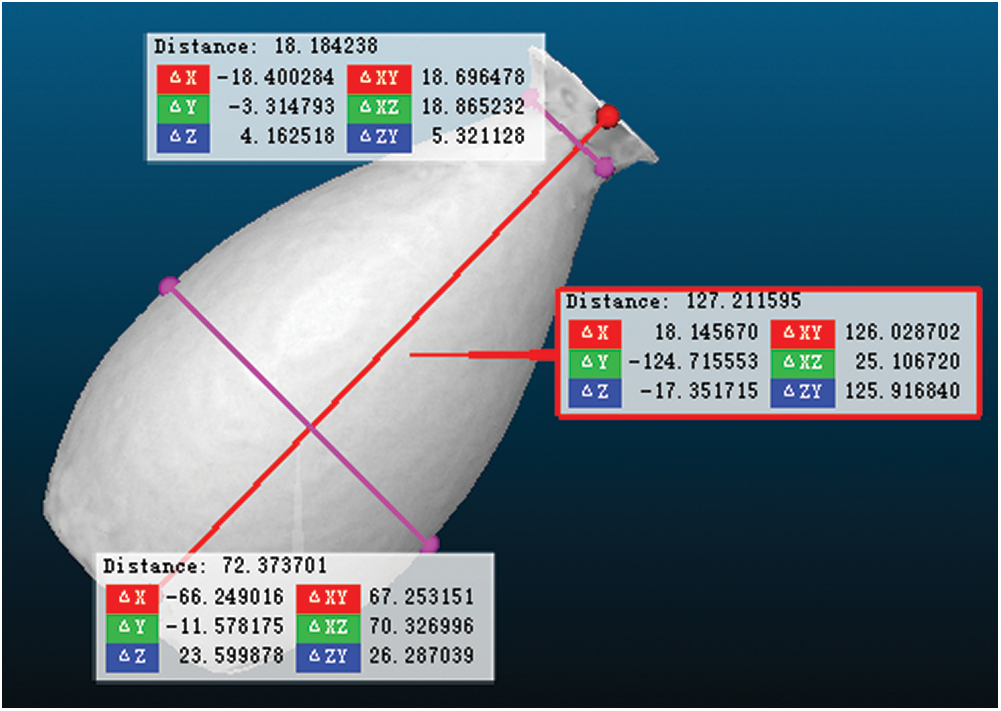Click blue ΔZY swatch in the 127.211595 label

point(809,391)
